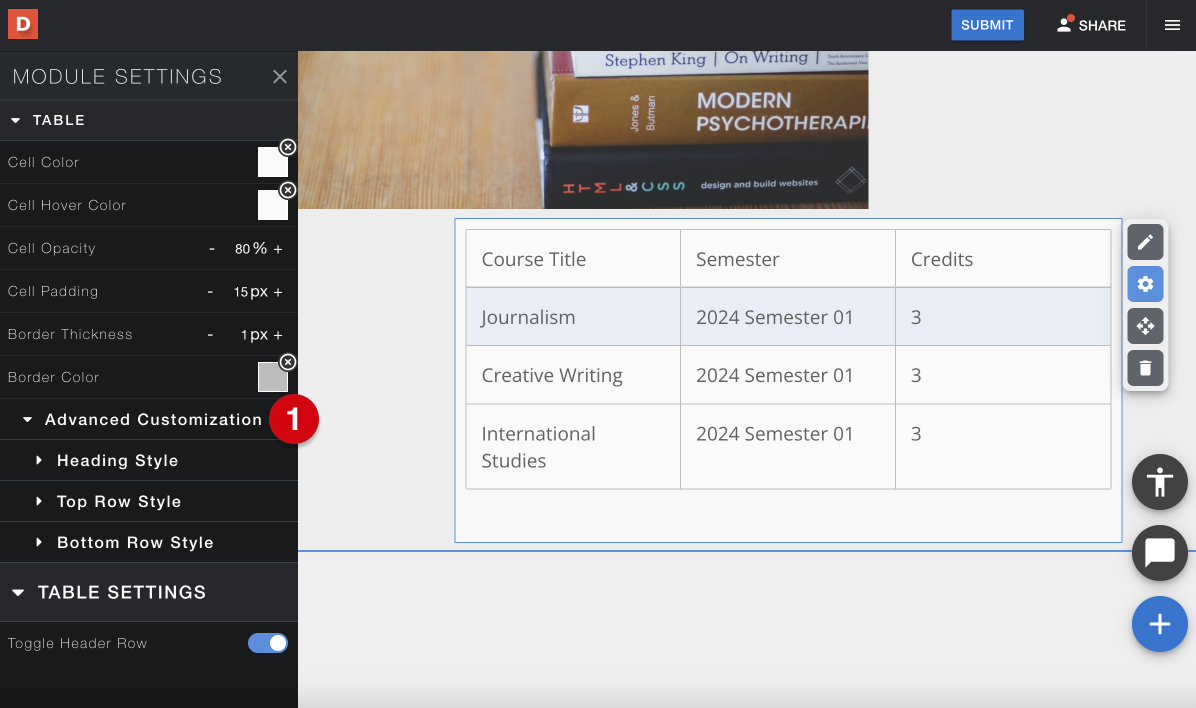
Task: Select the 'Course Title' header cell
Action: point(573,259)
